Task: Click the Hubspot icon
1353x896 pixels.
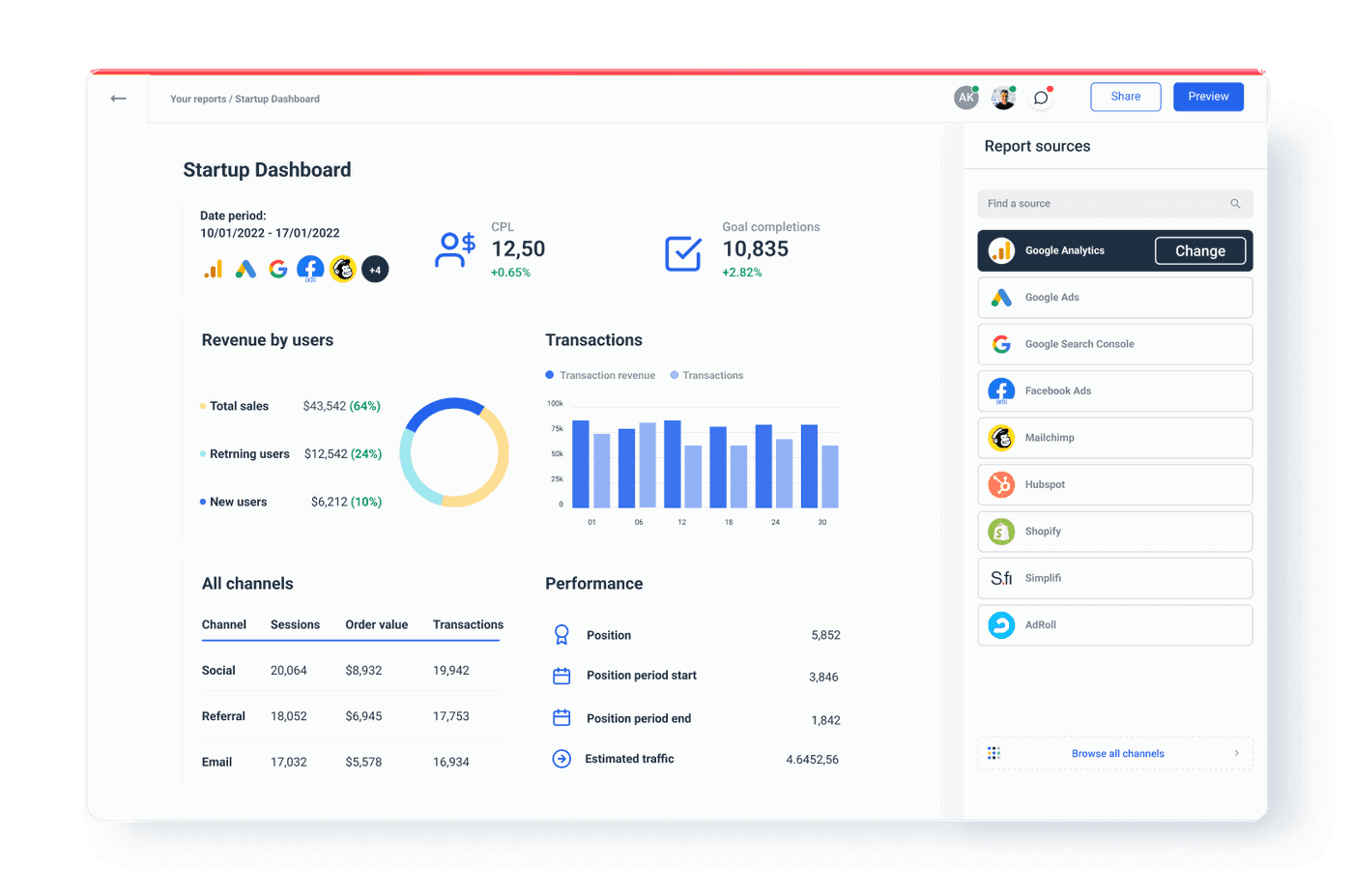Action: 1000,484
